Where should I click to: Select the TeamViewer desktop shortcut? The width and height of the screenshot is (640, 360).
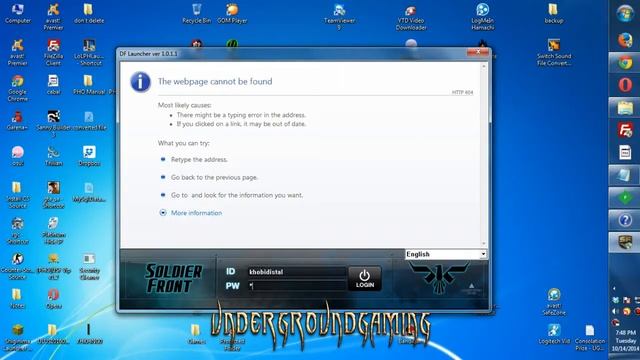coord(339,16)
